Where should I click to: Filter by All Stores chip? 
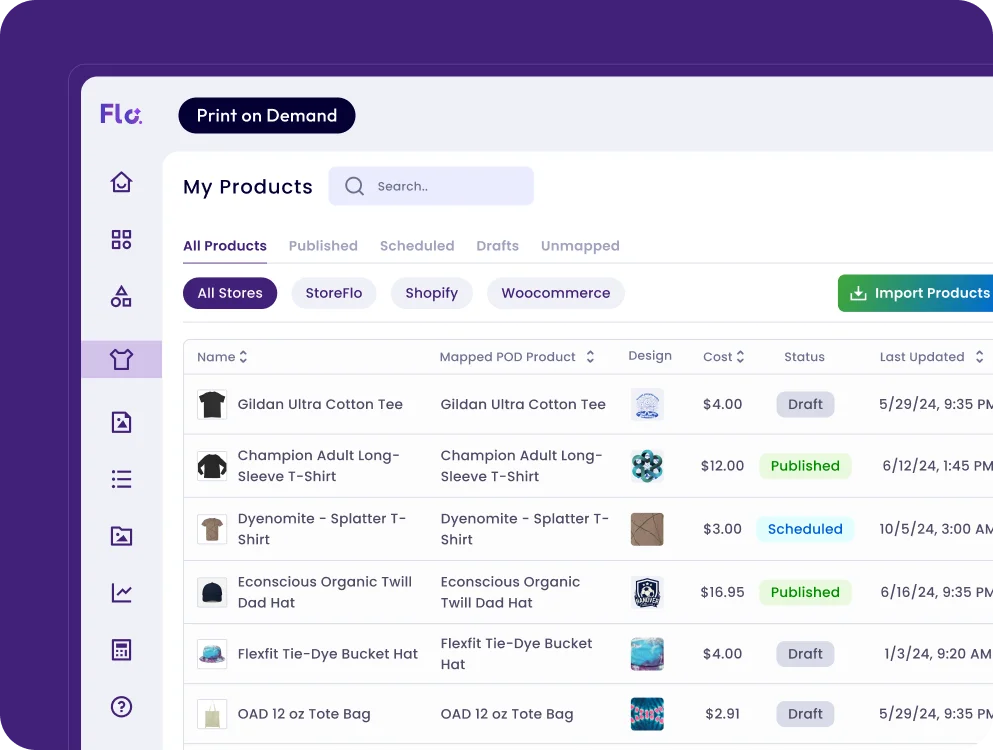click(x=230, y=293)
